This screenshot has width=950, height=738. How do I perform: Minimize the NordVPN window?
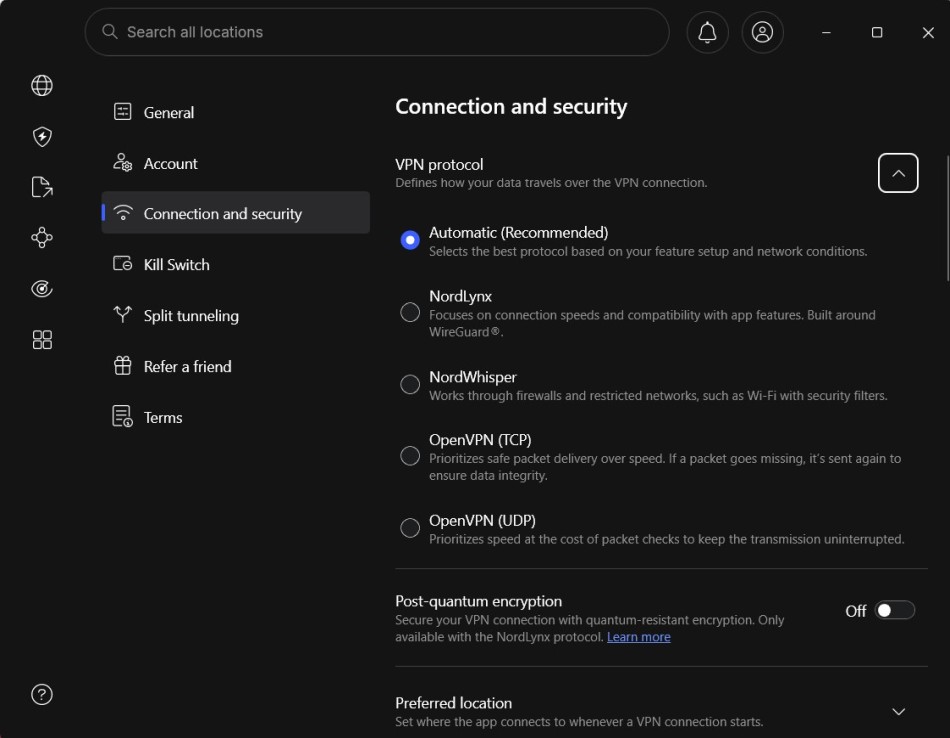(x=826, y=32)
